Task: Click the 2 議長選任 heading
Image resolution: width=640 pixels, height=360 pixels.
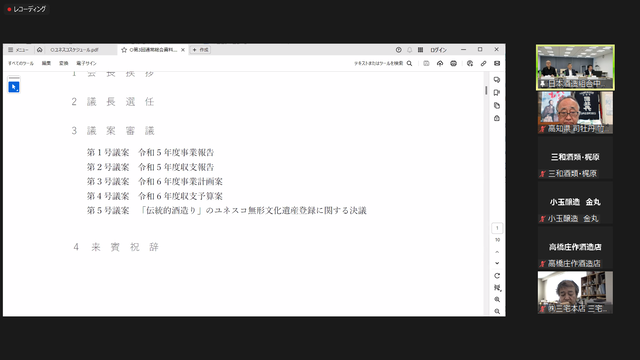Action: coord(113,102)
